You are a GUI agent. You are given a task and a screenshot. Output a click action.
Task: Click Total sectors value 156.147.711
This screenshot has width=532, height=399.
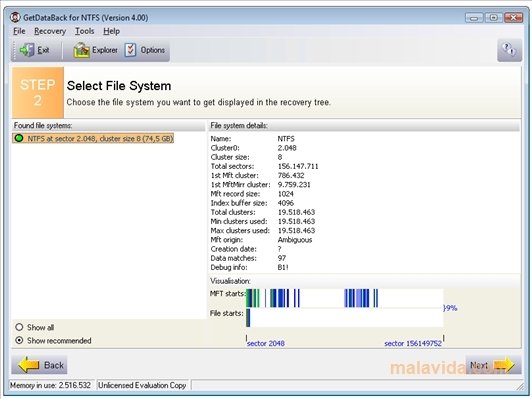(298, 166)
